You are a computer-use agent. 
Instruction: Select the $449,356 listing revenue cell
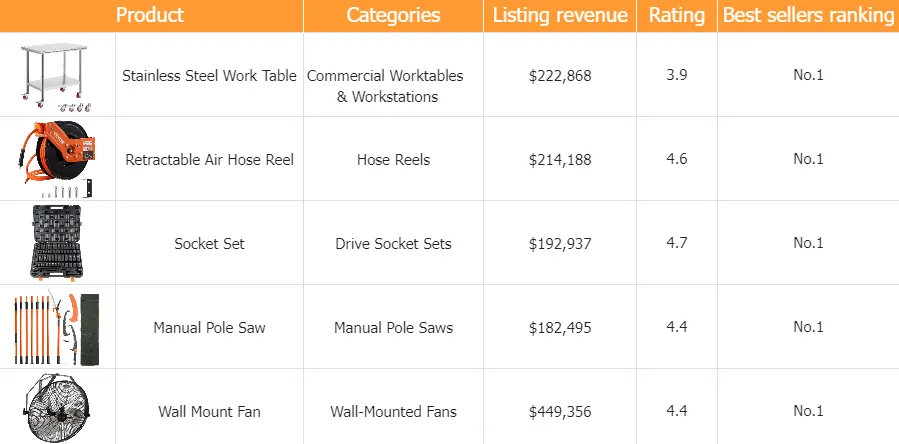(560, 412)
